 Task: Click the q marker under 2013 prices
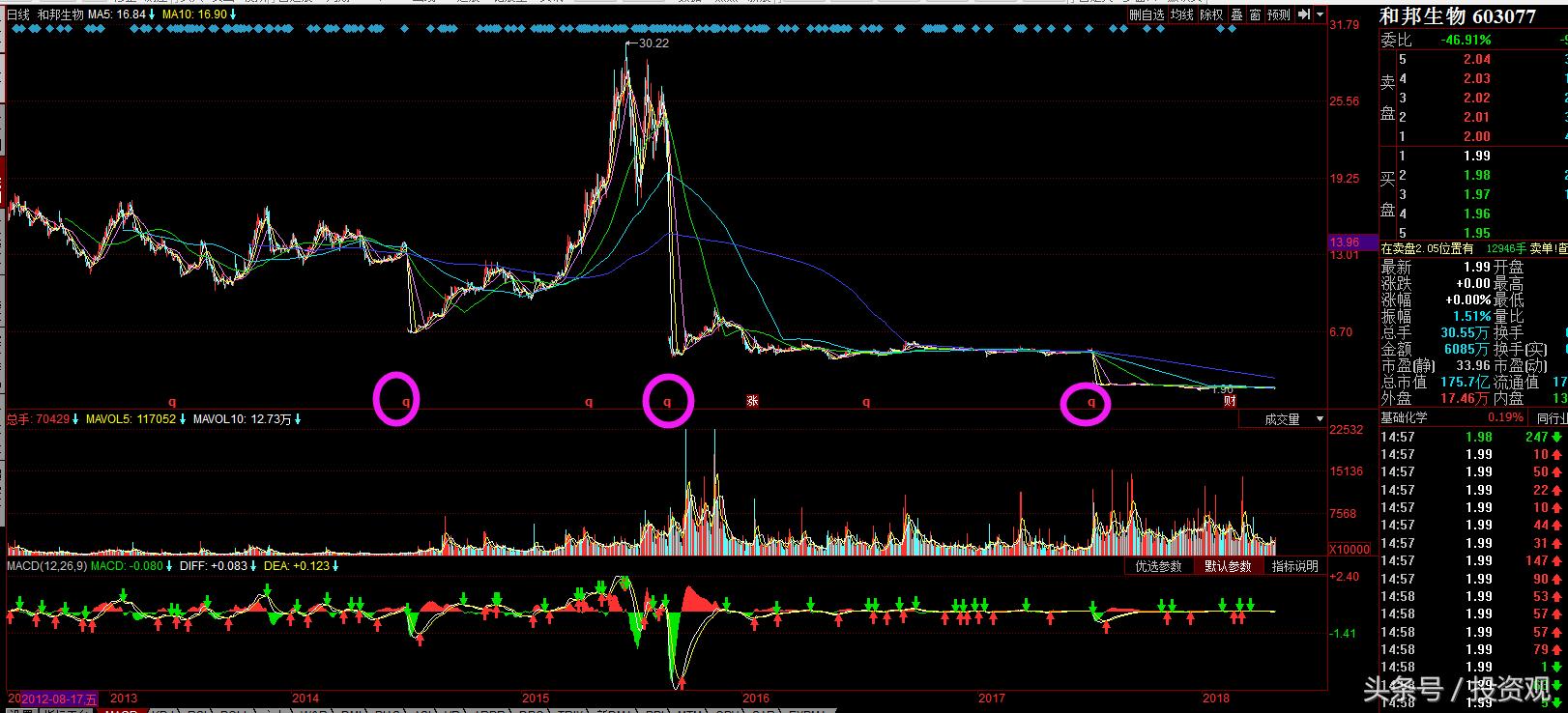[172, 401]
